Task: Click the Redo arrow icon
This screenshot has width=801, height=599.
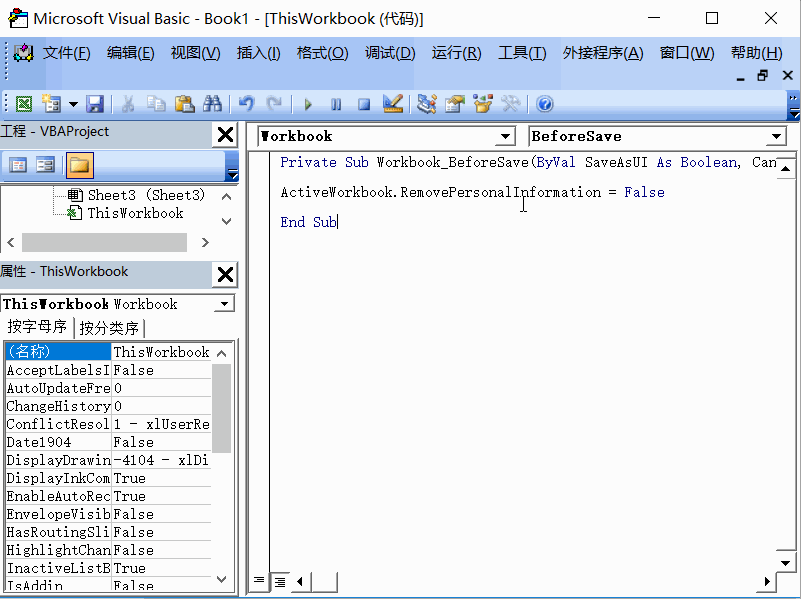Action: 275,104
